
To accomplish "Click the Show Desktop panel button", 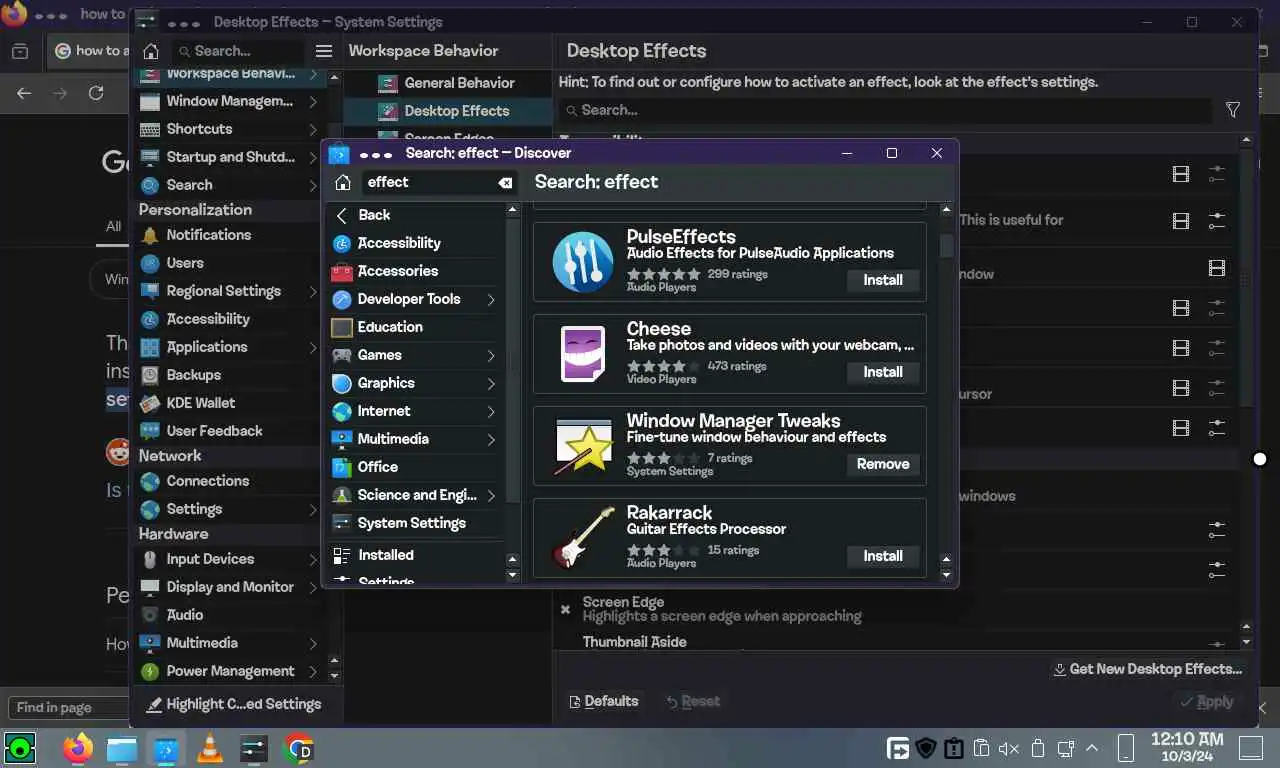I will 1251,748.
